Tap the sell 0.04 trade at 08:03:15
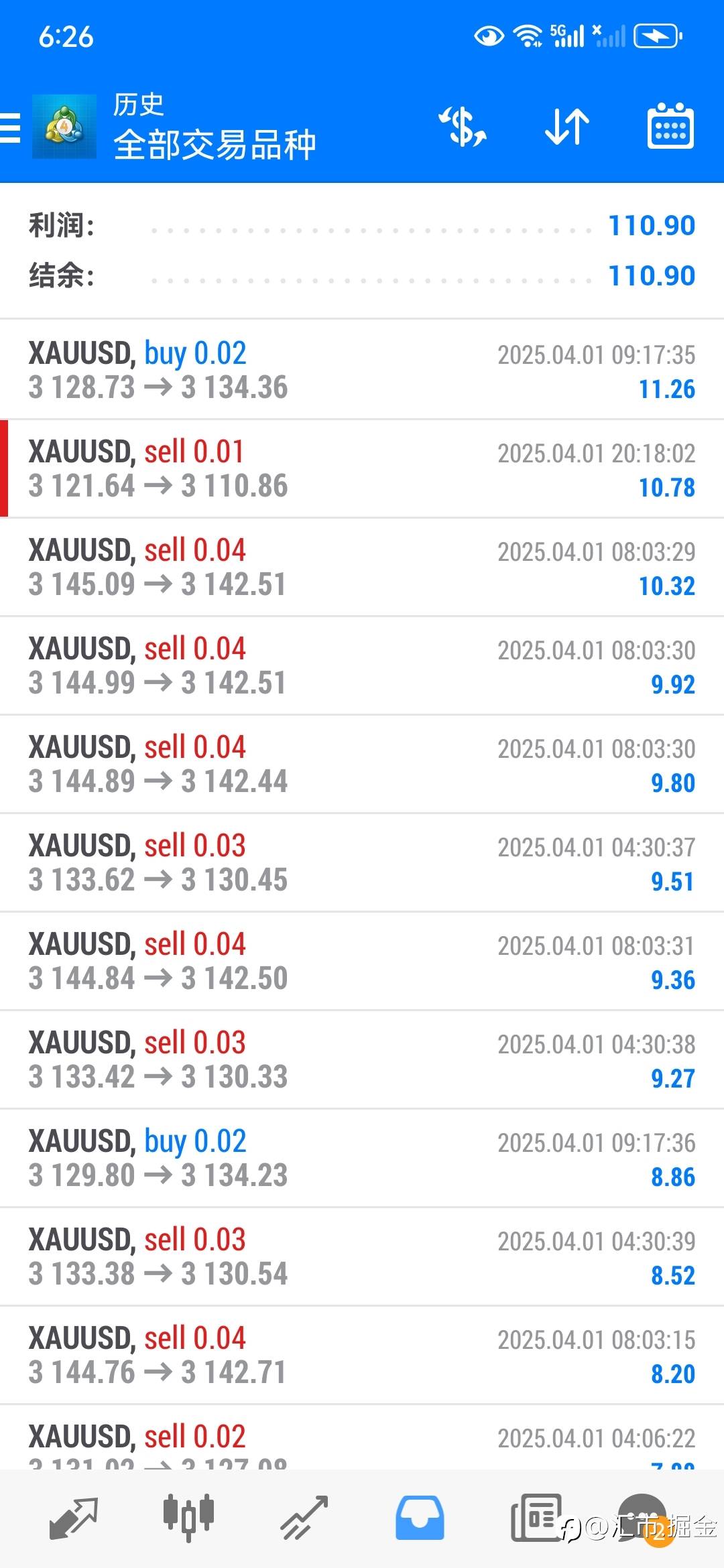724x1568 pixels. [x=362, y=1355]
